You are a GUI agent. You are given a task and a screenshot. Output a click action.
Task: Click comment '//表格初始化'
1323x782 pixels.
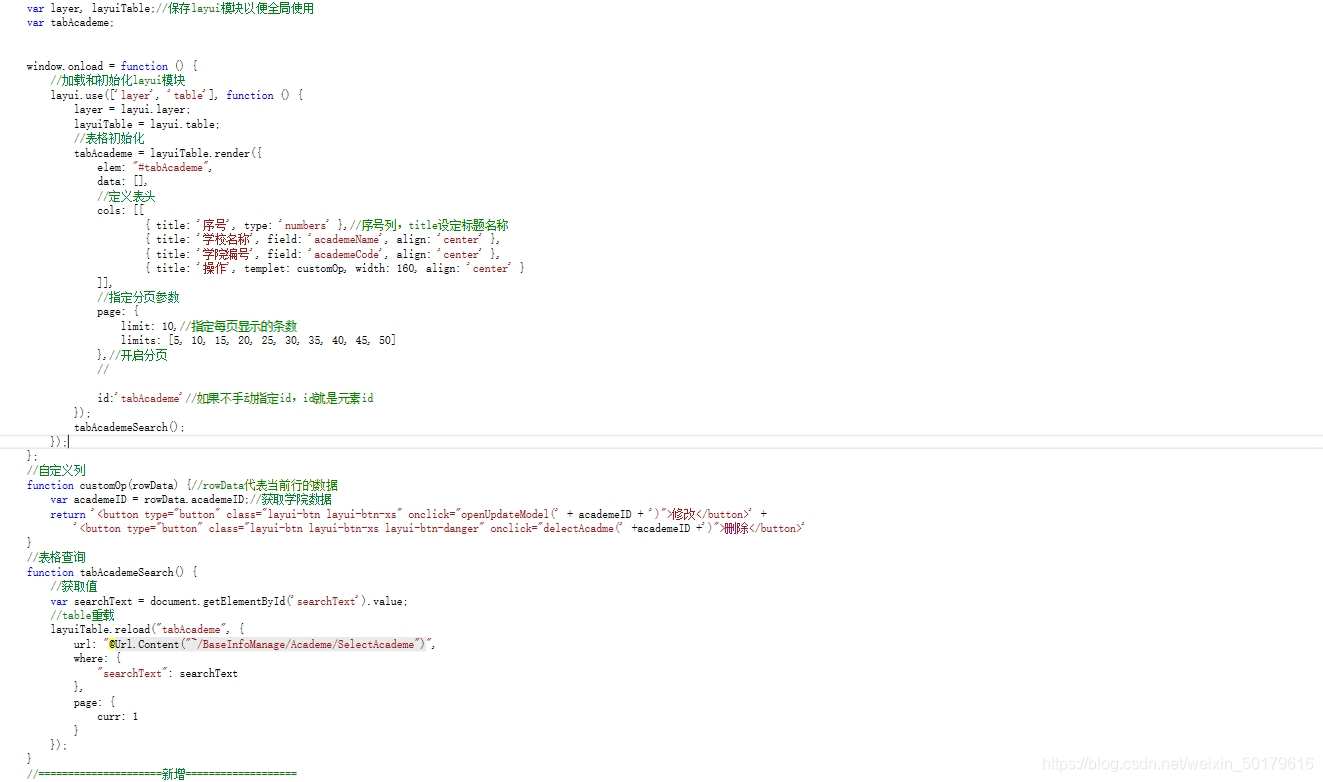[x=109, y=138]
